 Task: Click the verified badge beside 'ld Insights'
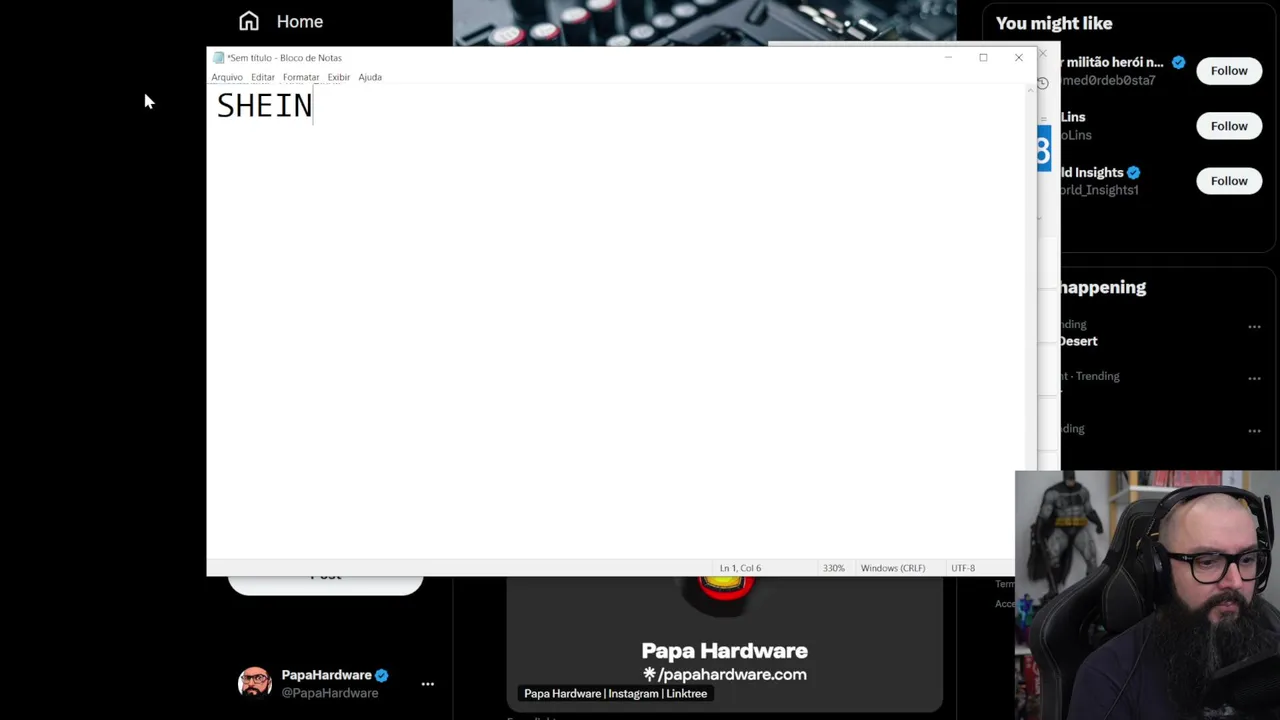coord(1133,172)
